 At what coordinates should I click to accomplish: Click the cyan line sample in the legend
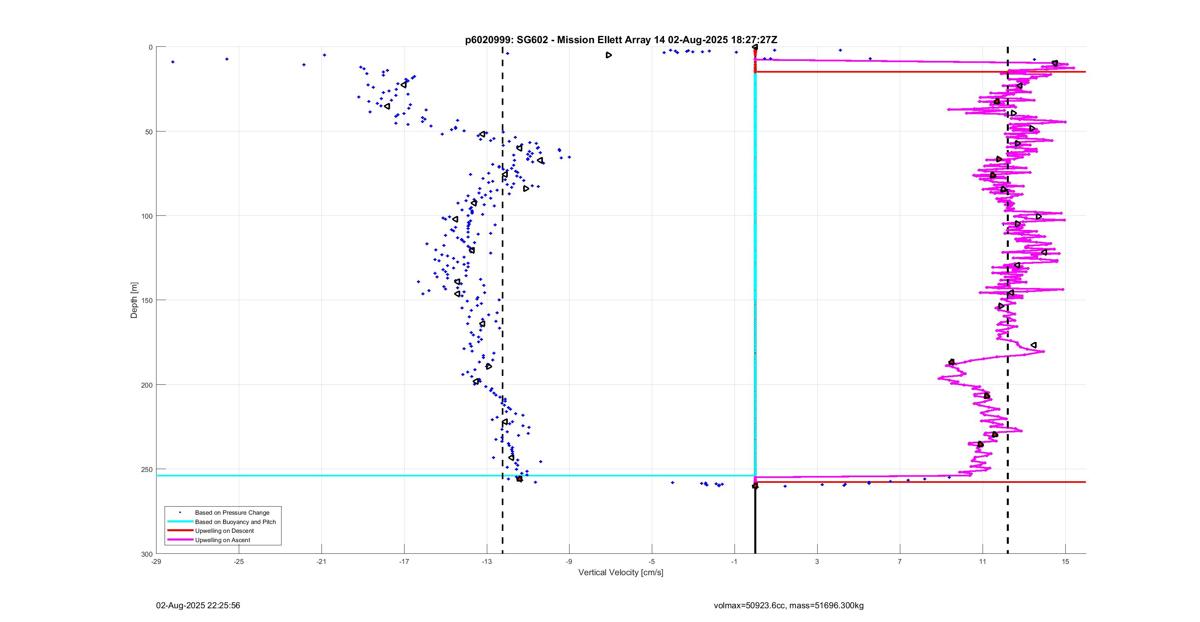[x=179, y=522]
